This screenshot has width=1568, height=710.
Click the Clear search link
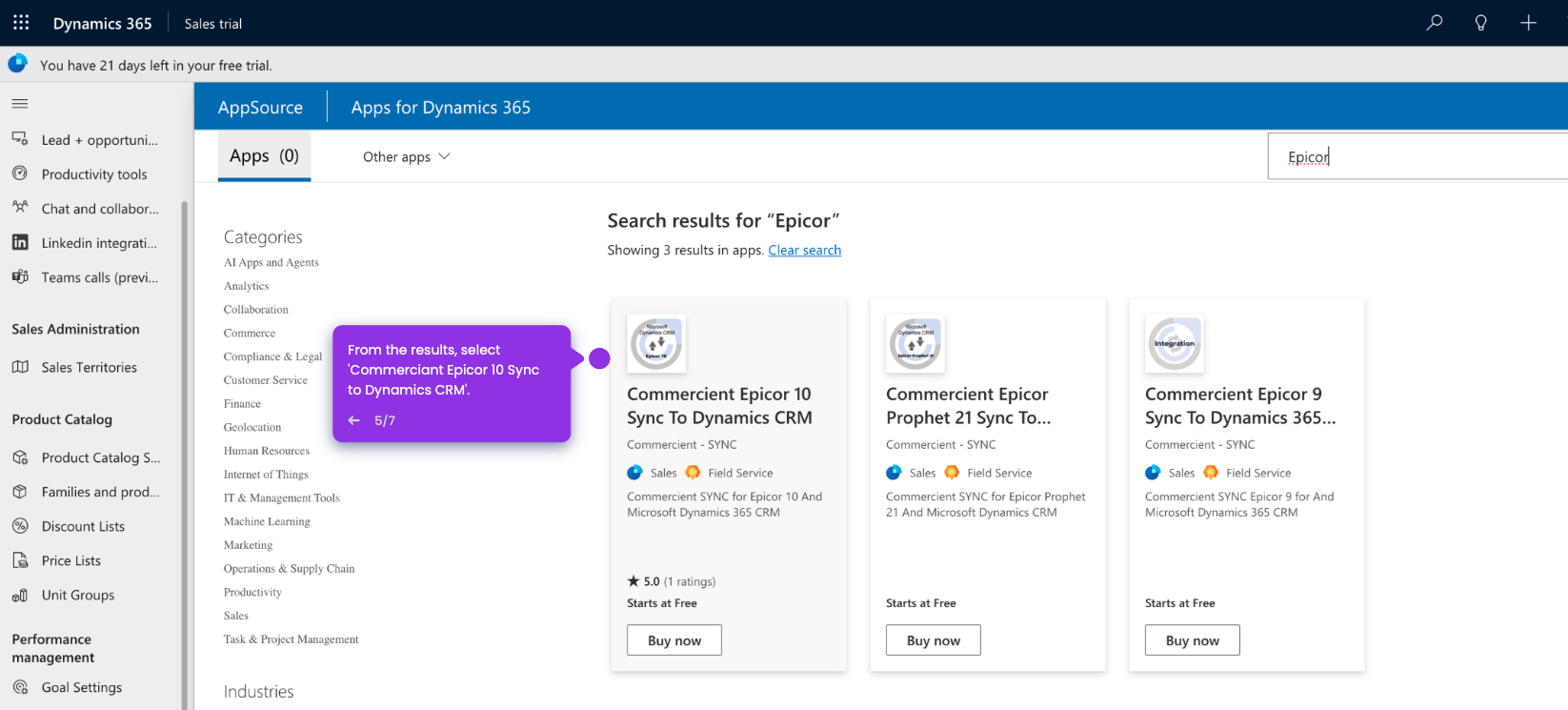tap(805, 250)
